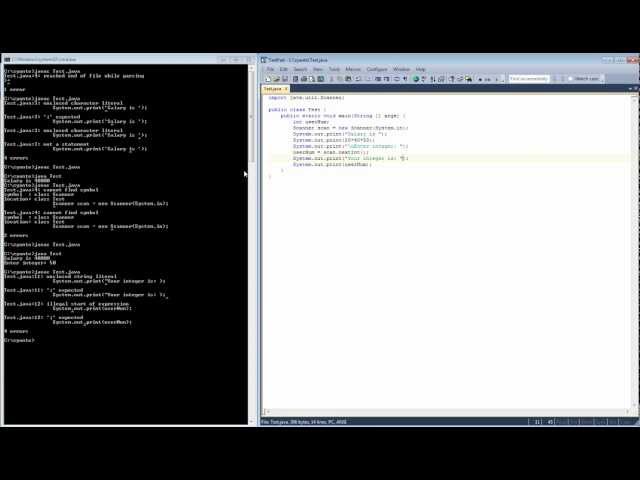Image resolution: width=640 pixels, height=480 pixels.
Task: Click the Print icon in TextPad toolbar
Action: [304, 79]
